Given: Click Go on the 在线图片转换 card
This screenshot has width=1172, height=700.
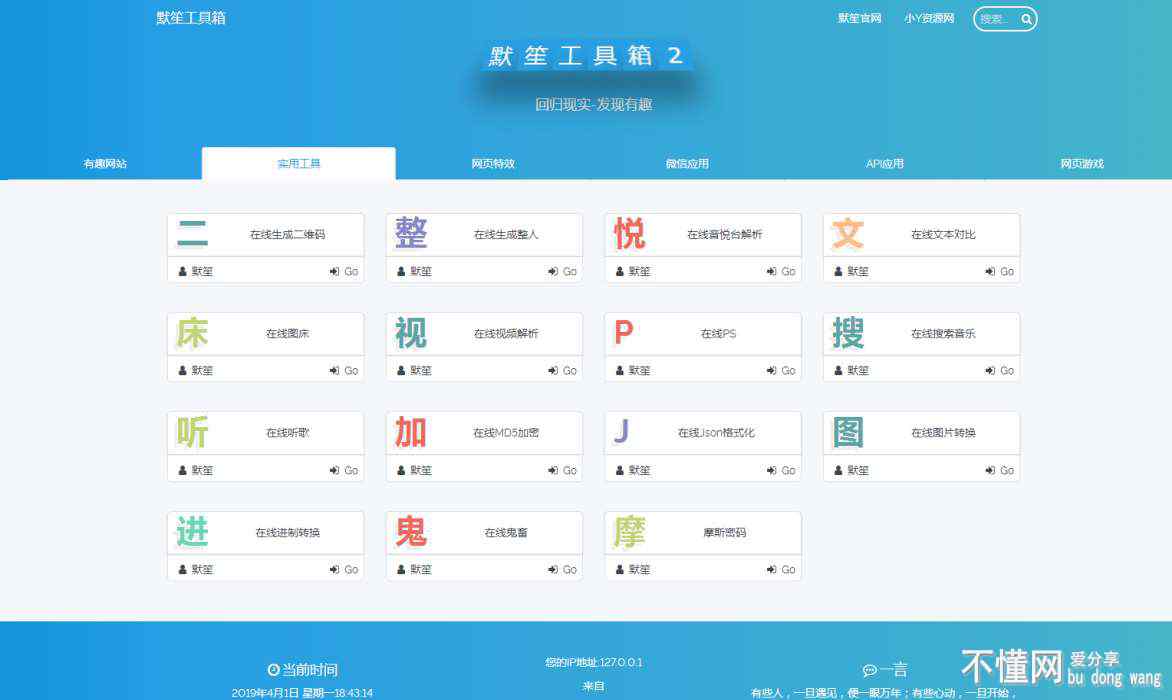Looking at the screenshot, I should pyautogui.click(x=999, y=470).
